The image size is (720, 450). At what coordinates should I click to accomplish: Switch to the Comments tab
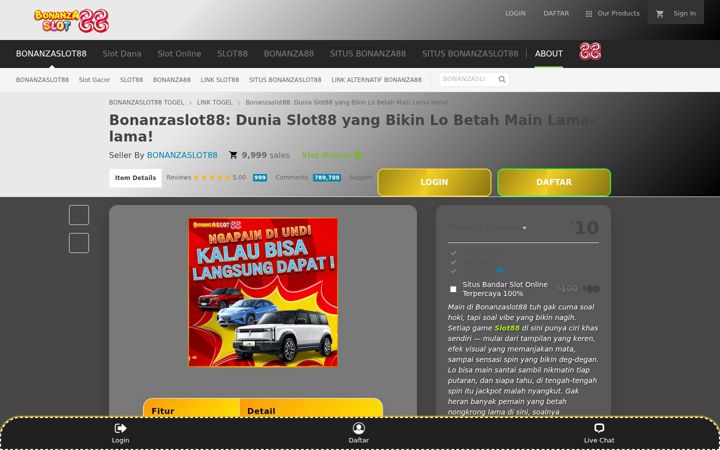(x=292, y=177)
